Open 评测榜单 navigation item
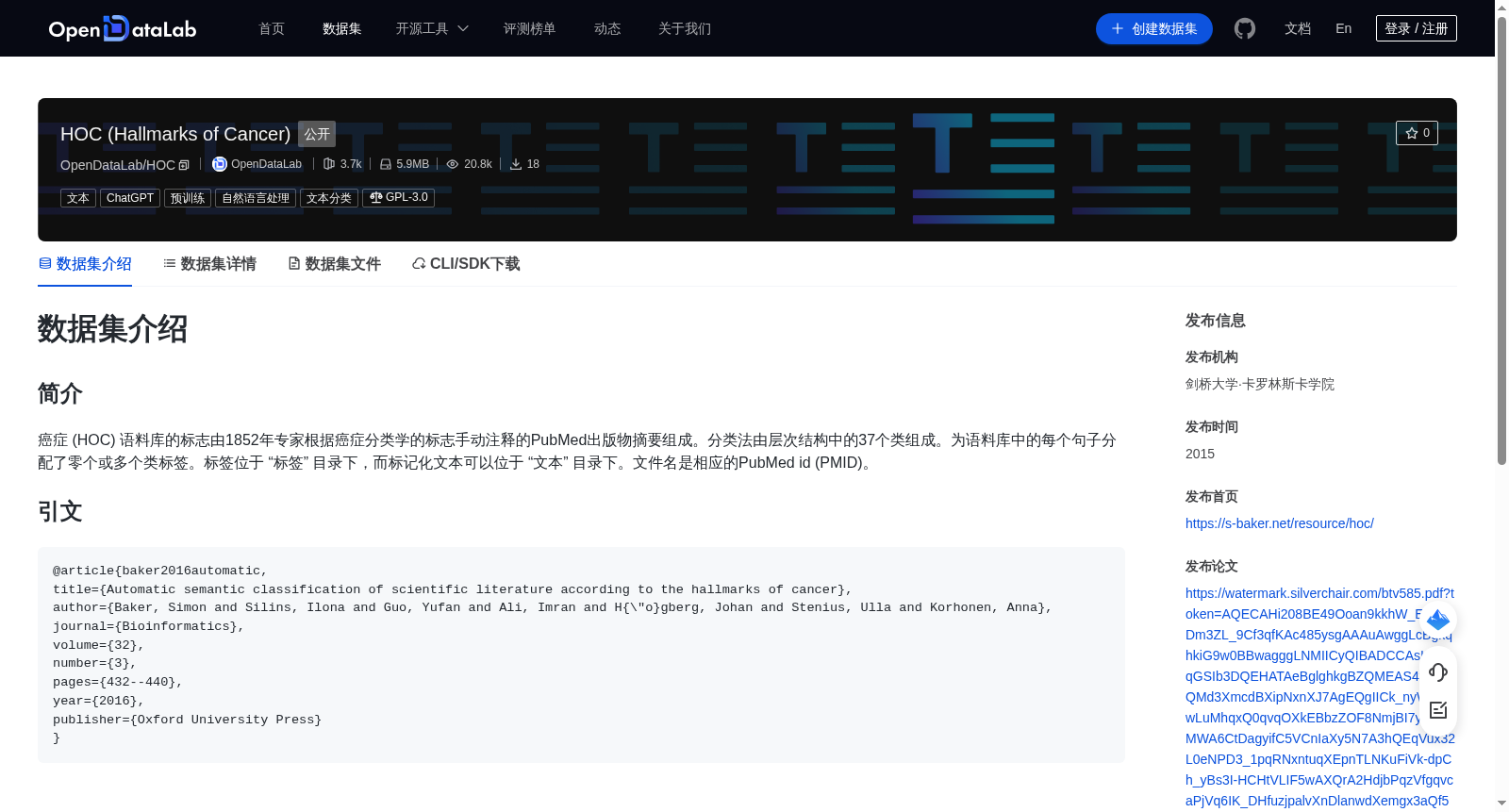 click(x=530, y=28)
